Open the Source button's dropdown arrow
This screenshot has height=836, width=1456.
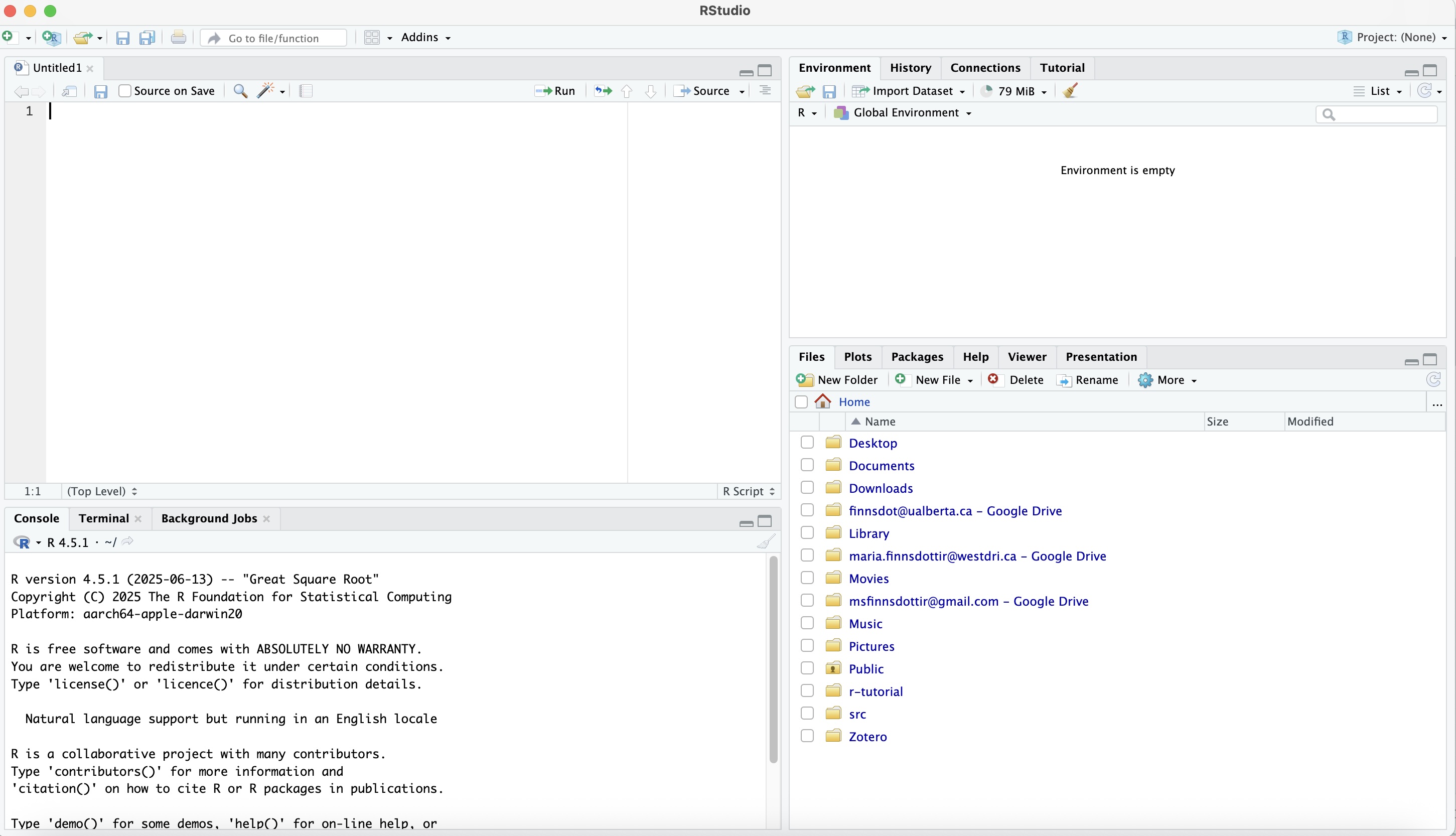[742, 91]
